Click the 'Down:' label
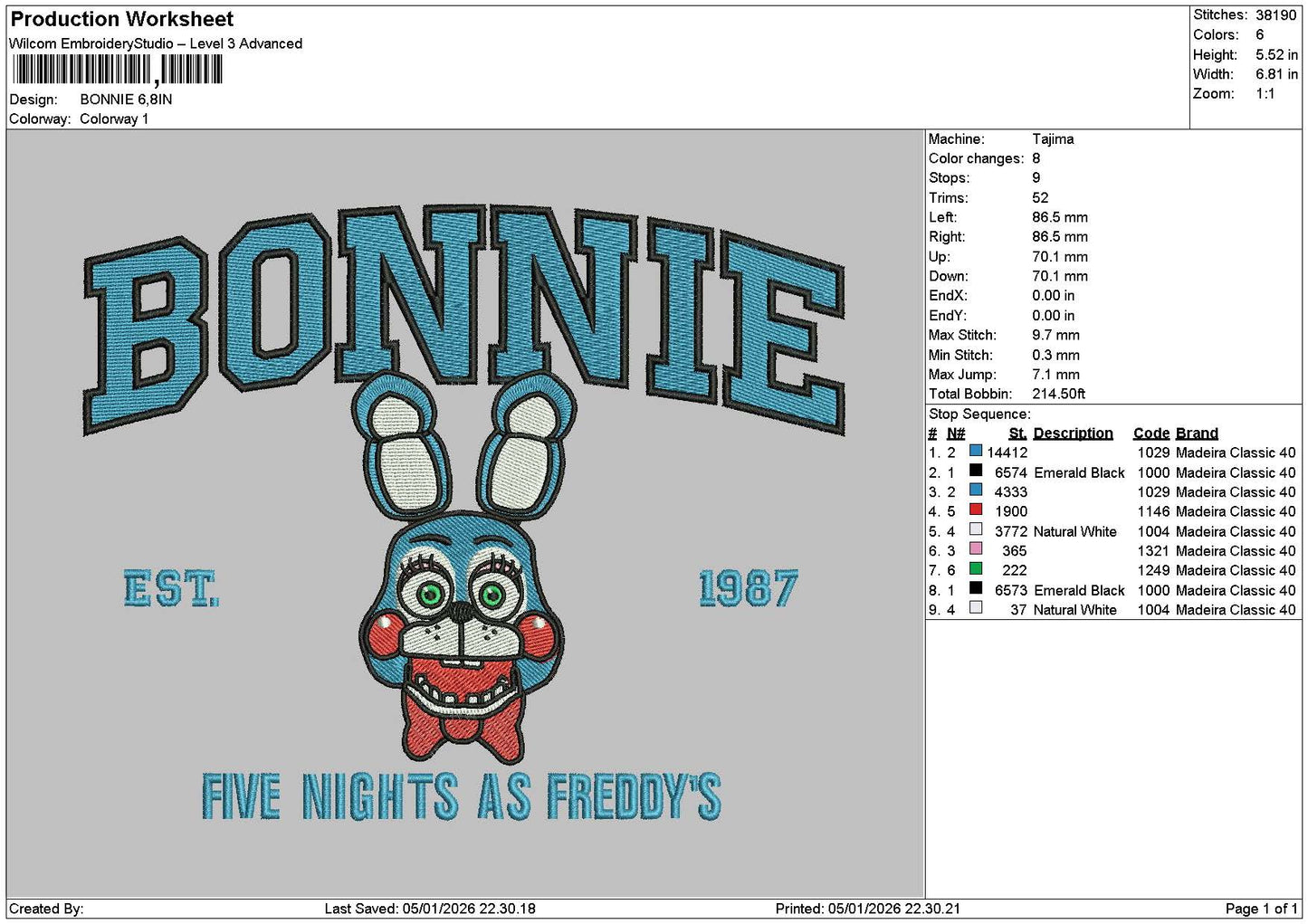 948,276
